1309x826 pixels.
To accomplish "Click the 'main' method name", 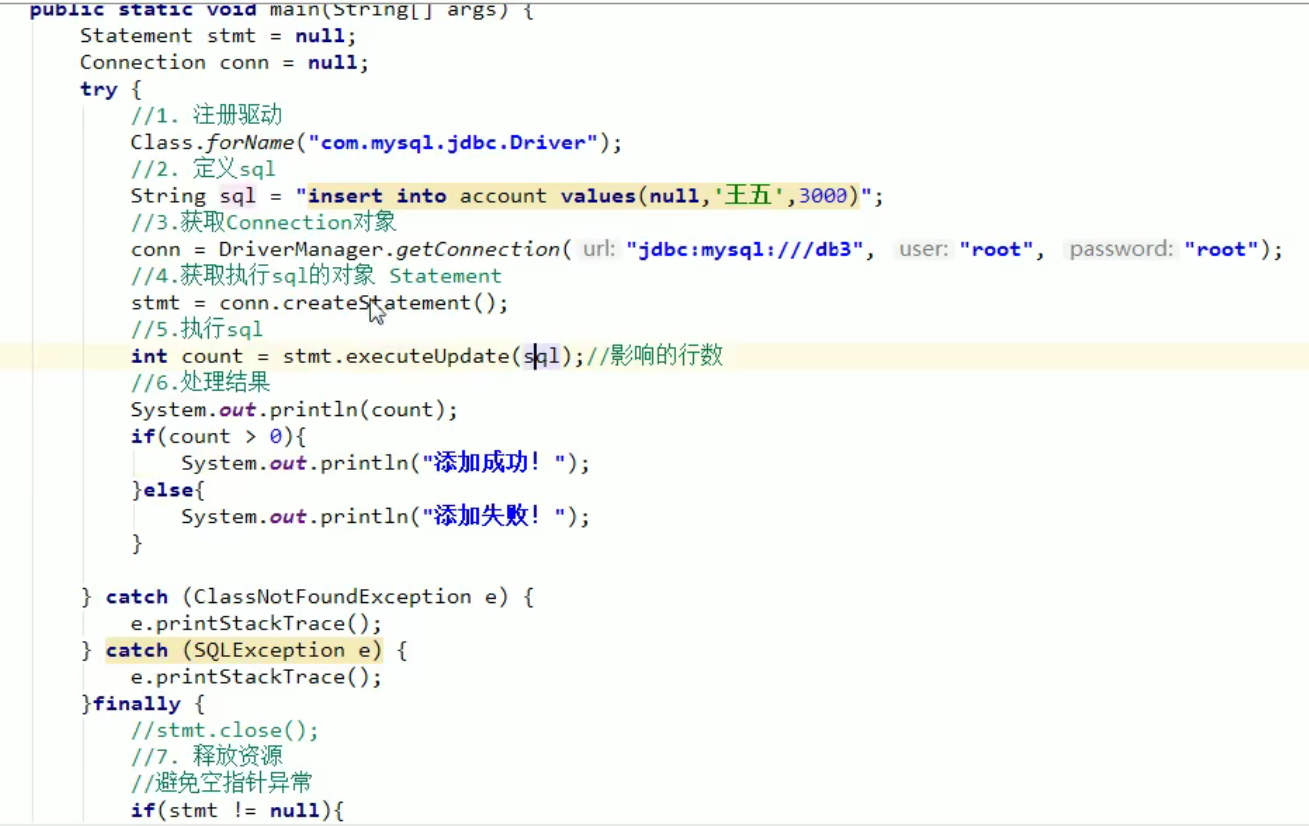I will 294,10.
